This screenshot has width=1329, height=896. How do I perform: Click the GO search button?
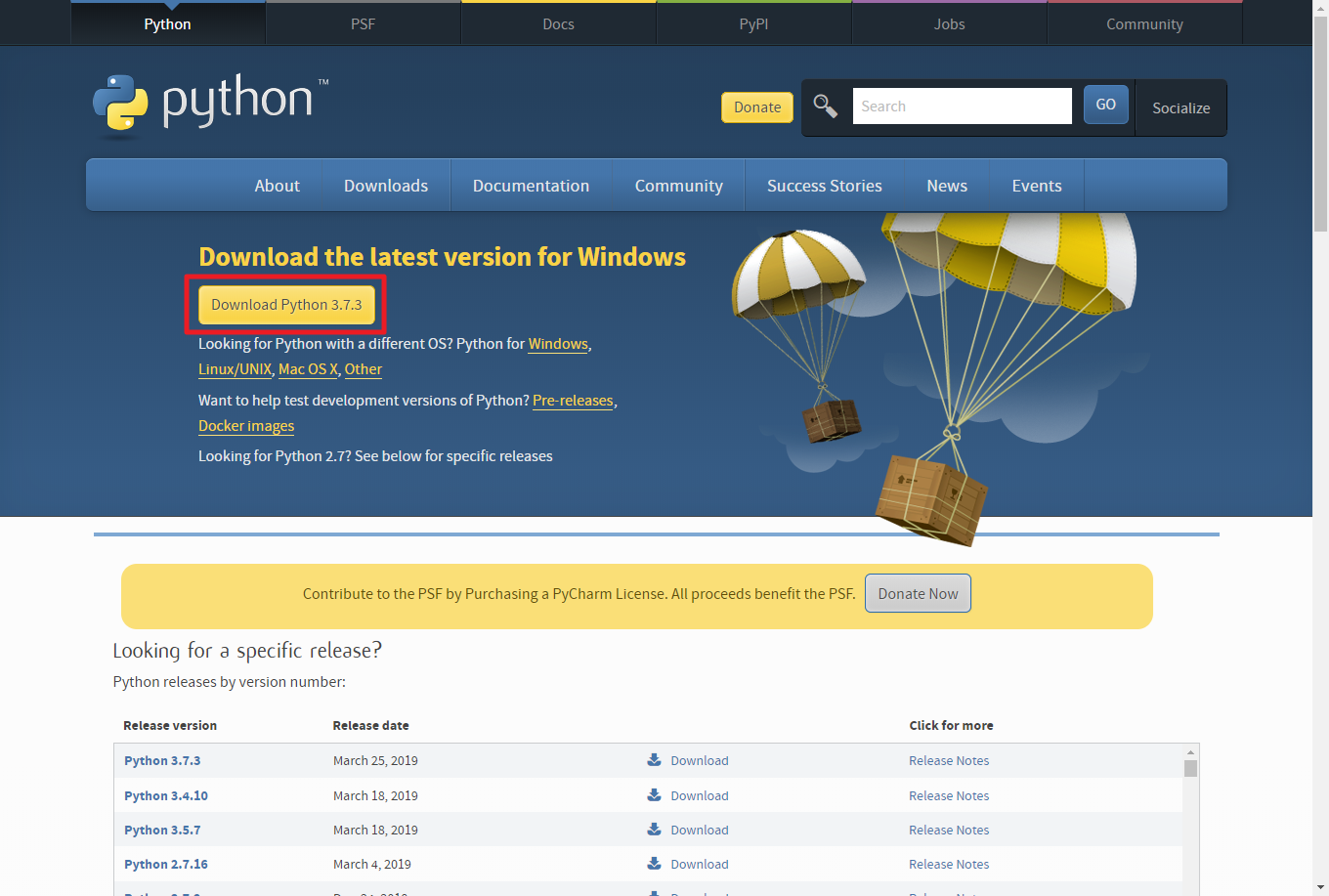[x=1106, y=105]
